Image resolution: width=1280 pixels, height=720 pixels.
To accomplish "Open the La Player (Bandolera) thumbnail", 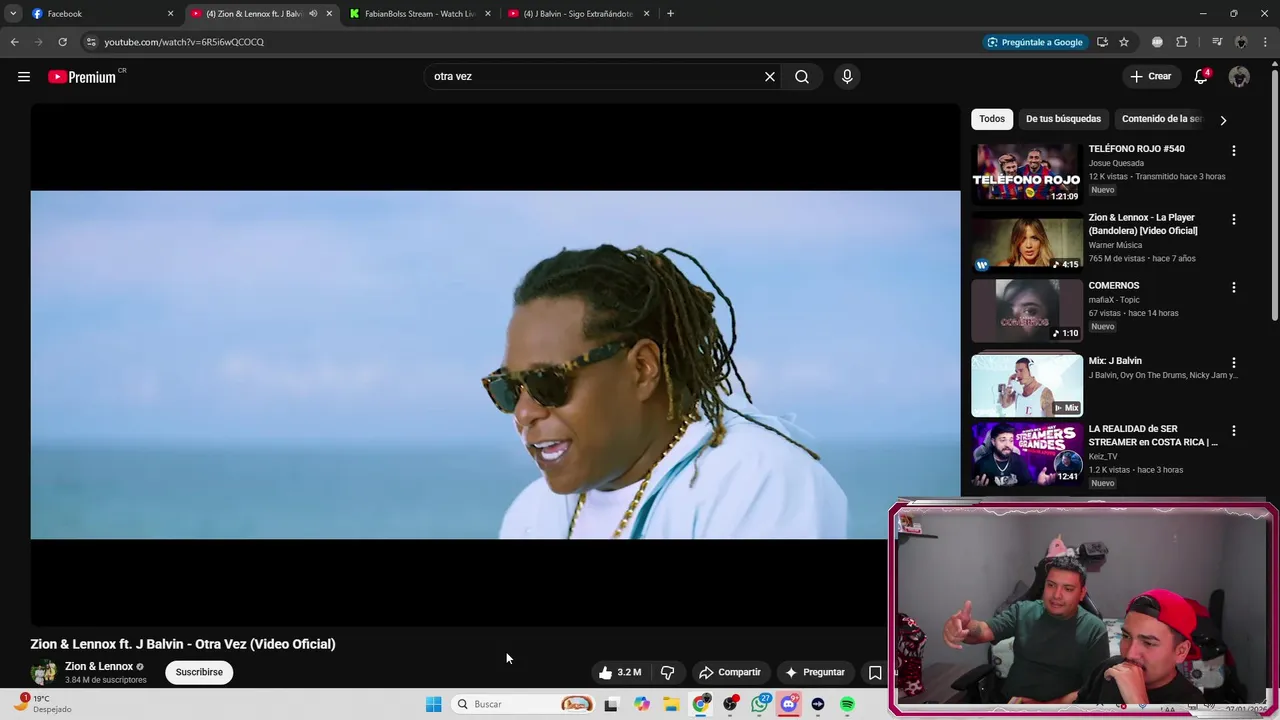I will point(1027,242).
